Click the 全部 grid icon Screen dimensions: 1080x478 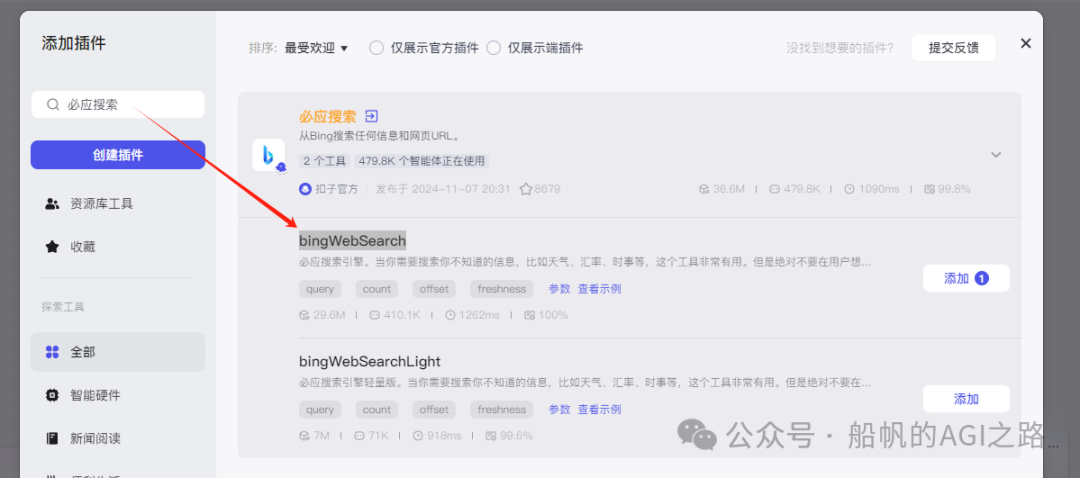[52, 352]
